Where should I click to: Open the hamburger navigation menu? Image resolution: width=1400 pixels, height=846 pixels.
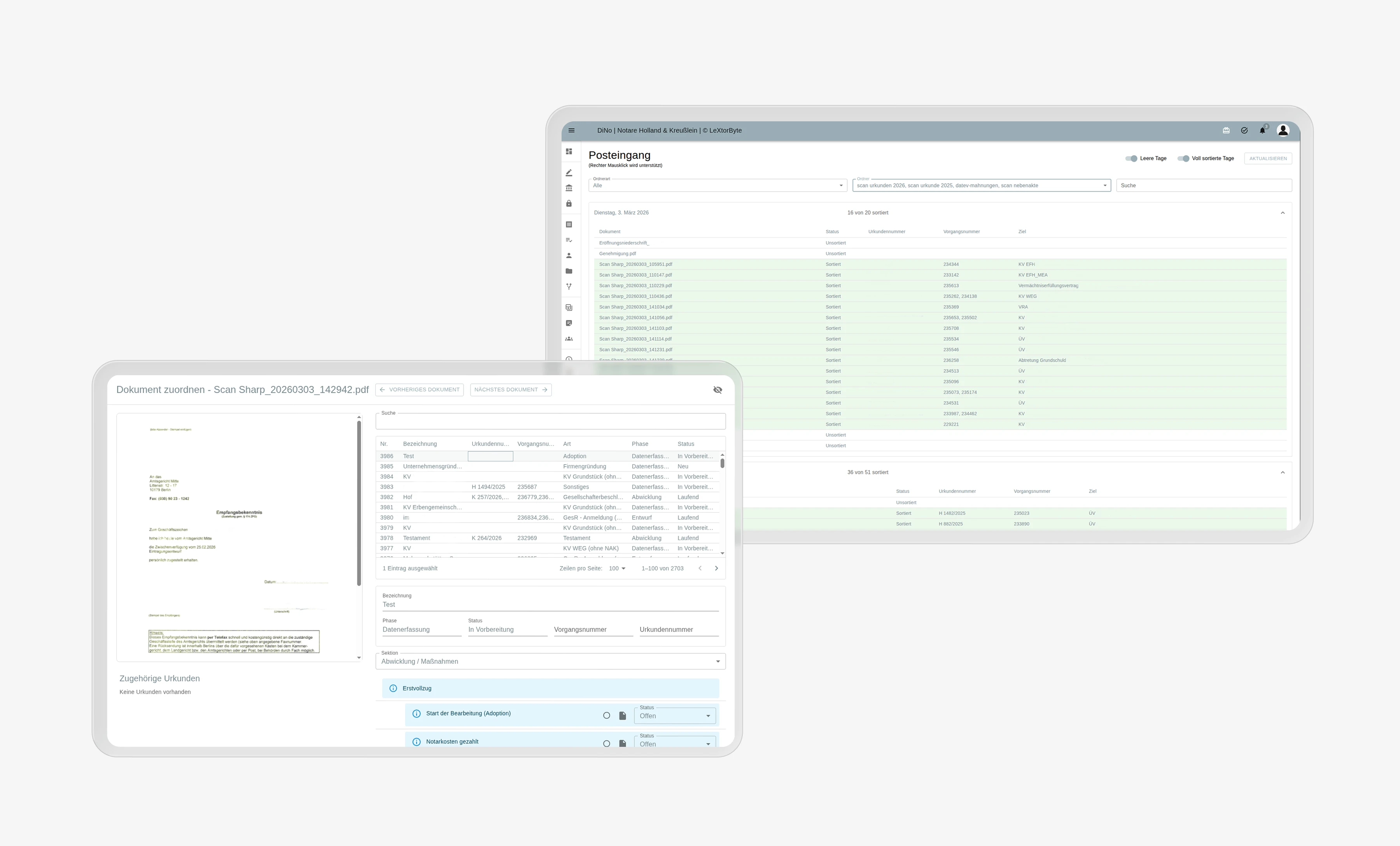pyautogui.click(x=572, y=130)
